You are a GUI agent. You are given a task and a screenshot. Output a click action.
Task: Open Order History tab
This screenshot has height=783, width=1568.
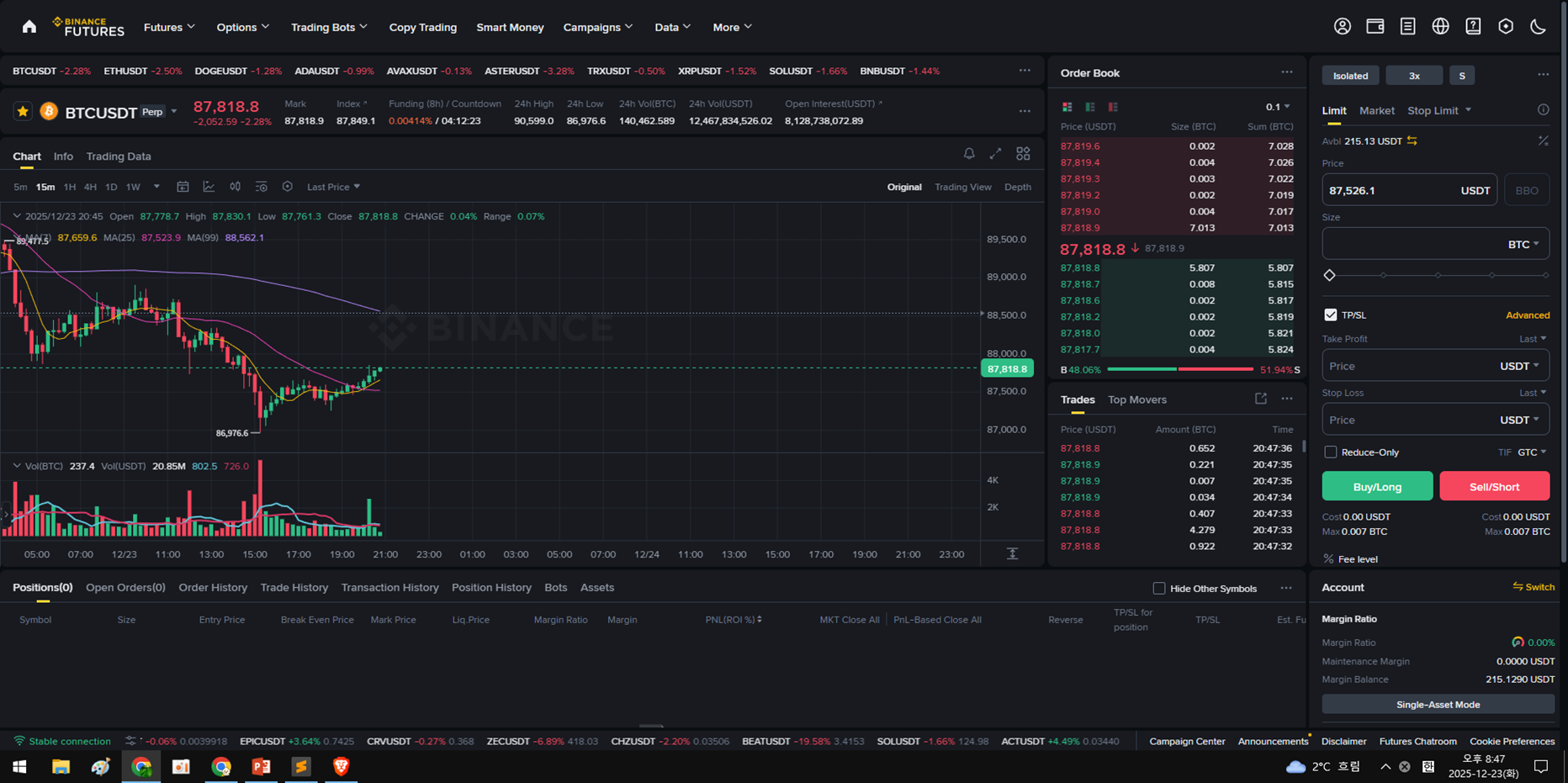point(213,588)
